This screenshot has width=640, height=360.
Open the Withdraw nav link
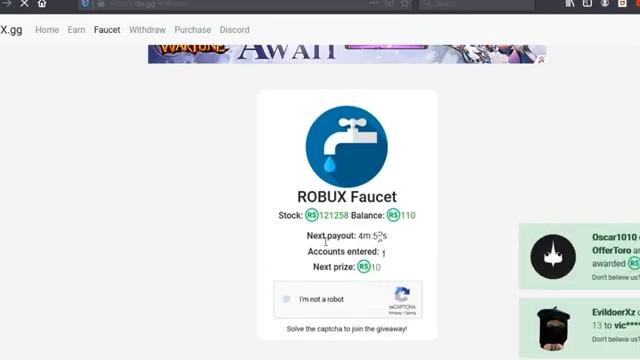point(147,30)
